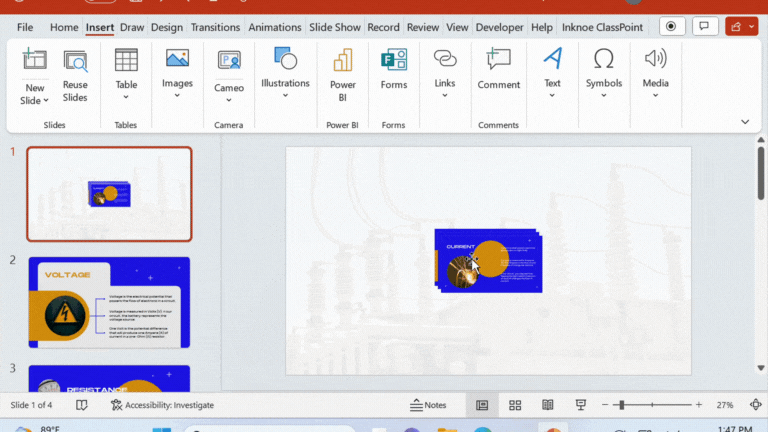The image size is (768, 432).
Task: Expand the Illustrations dropdown arrow
Action: [x=285, y=96]
